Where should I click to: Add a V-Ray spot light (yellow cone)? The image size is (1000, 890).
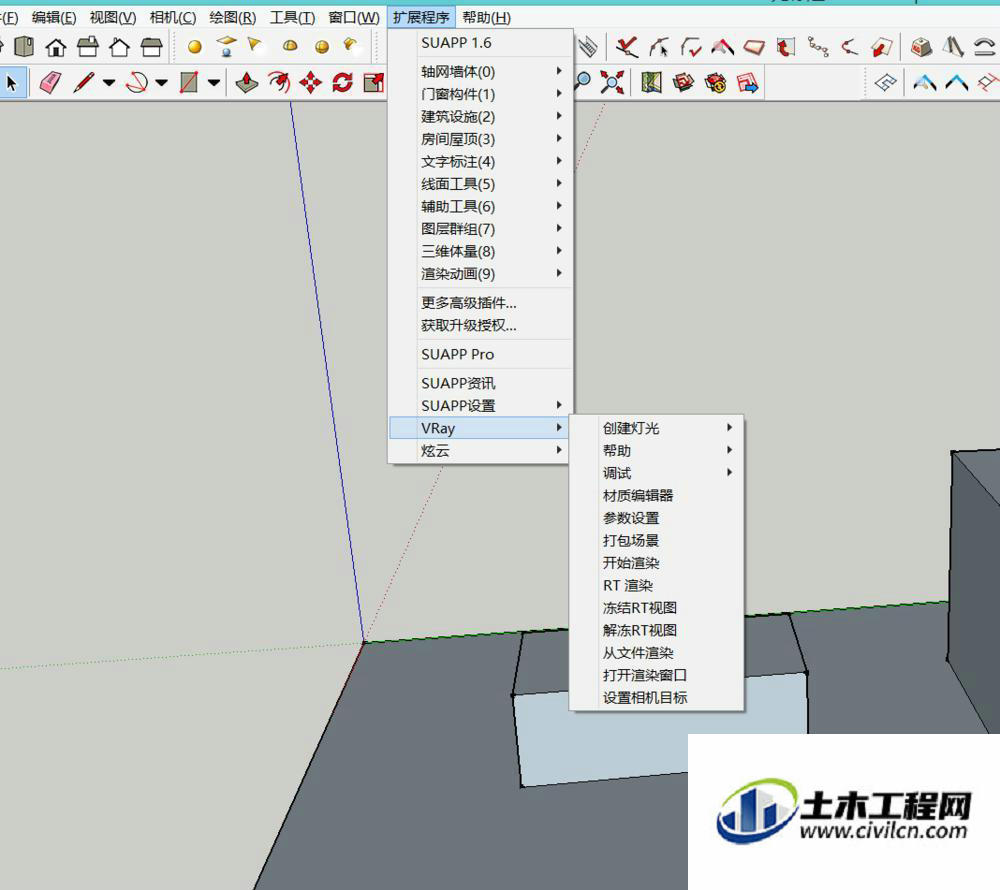(254, 45)
